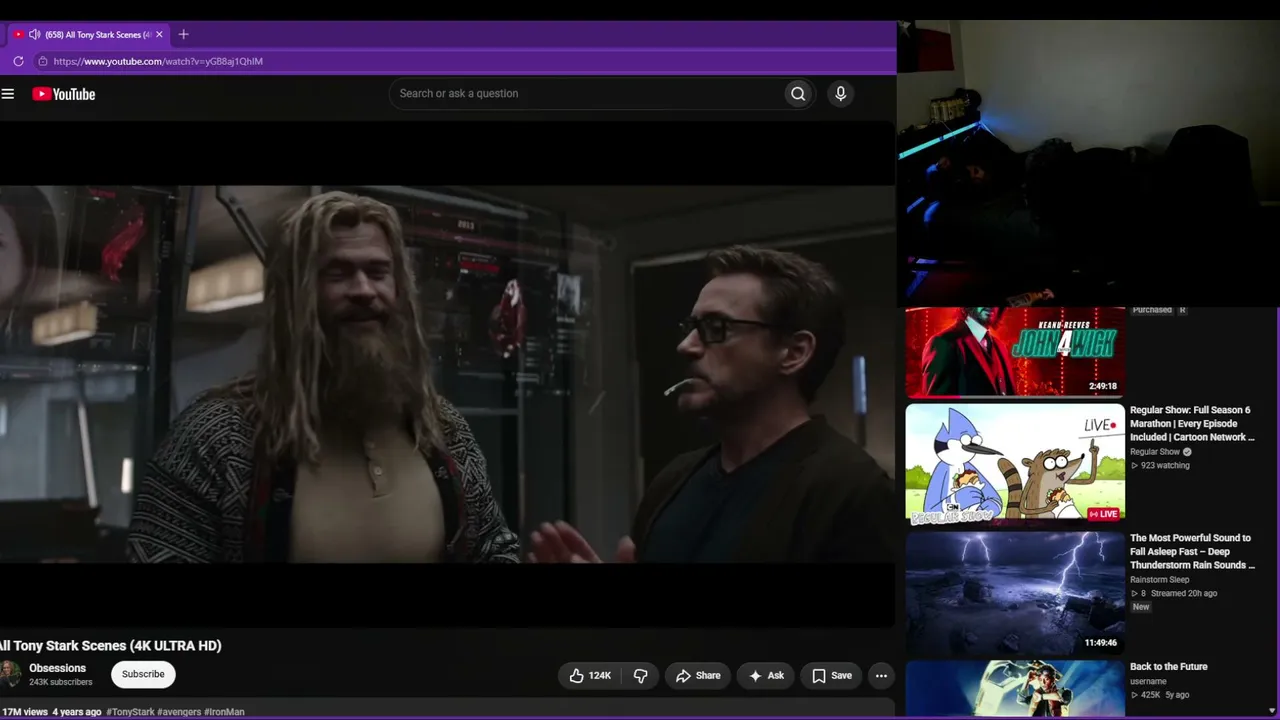
Task: Click the Streamed 20h ago text
Action: click(1186, 594)
